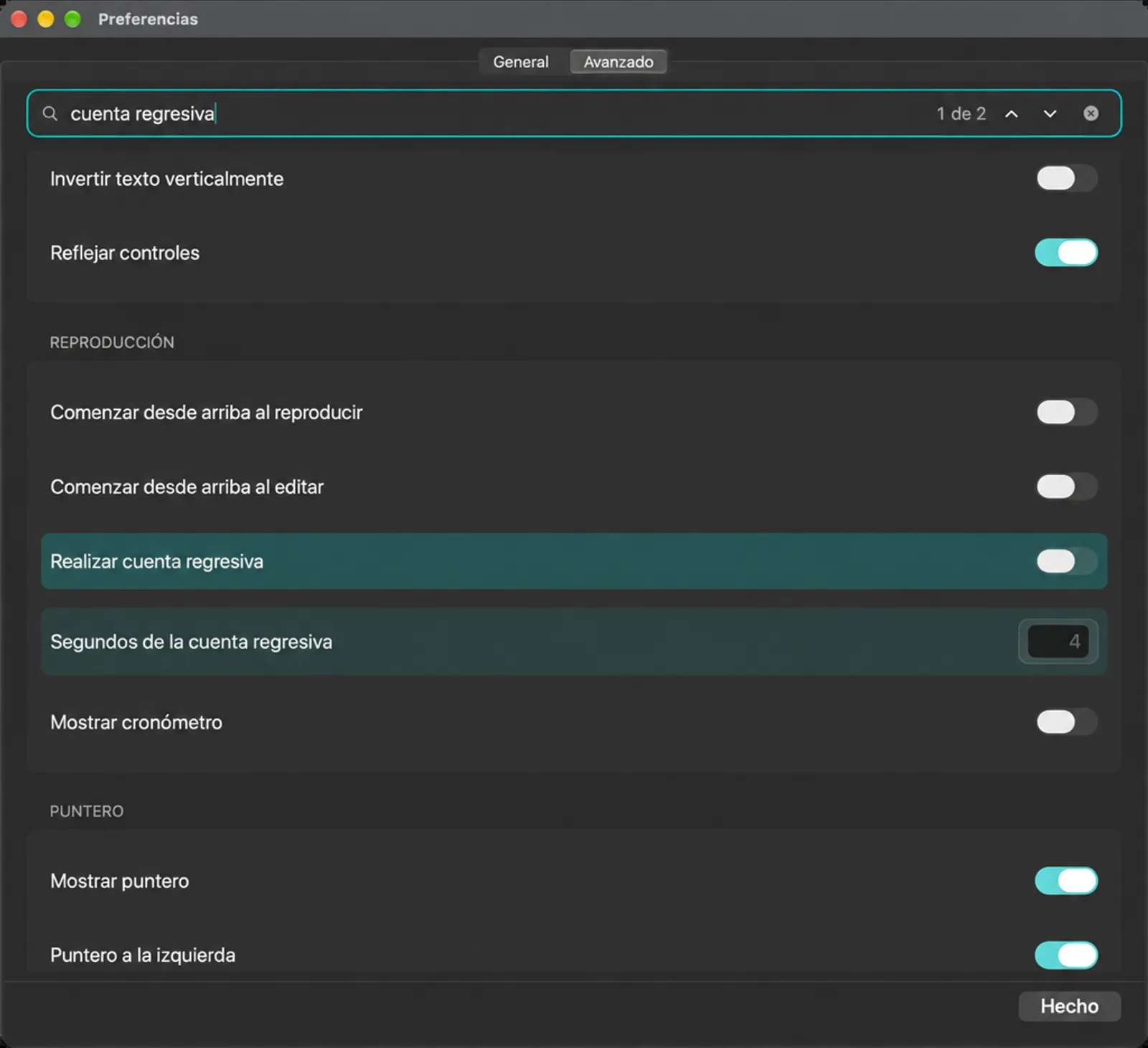
Task: Switch to the General tab
Action: (521, 62)
